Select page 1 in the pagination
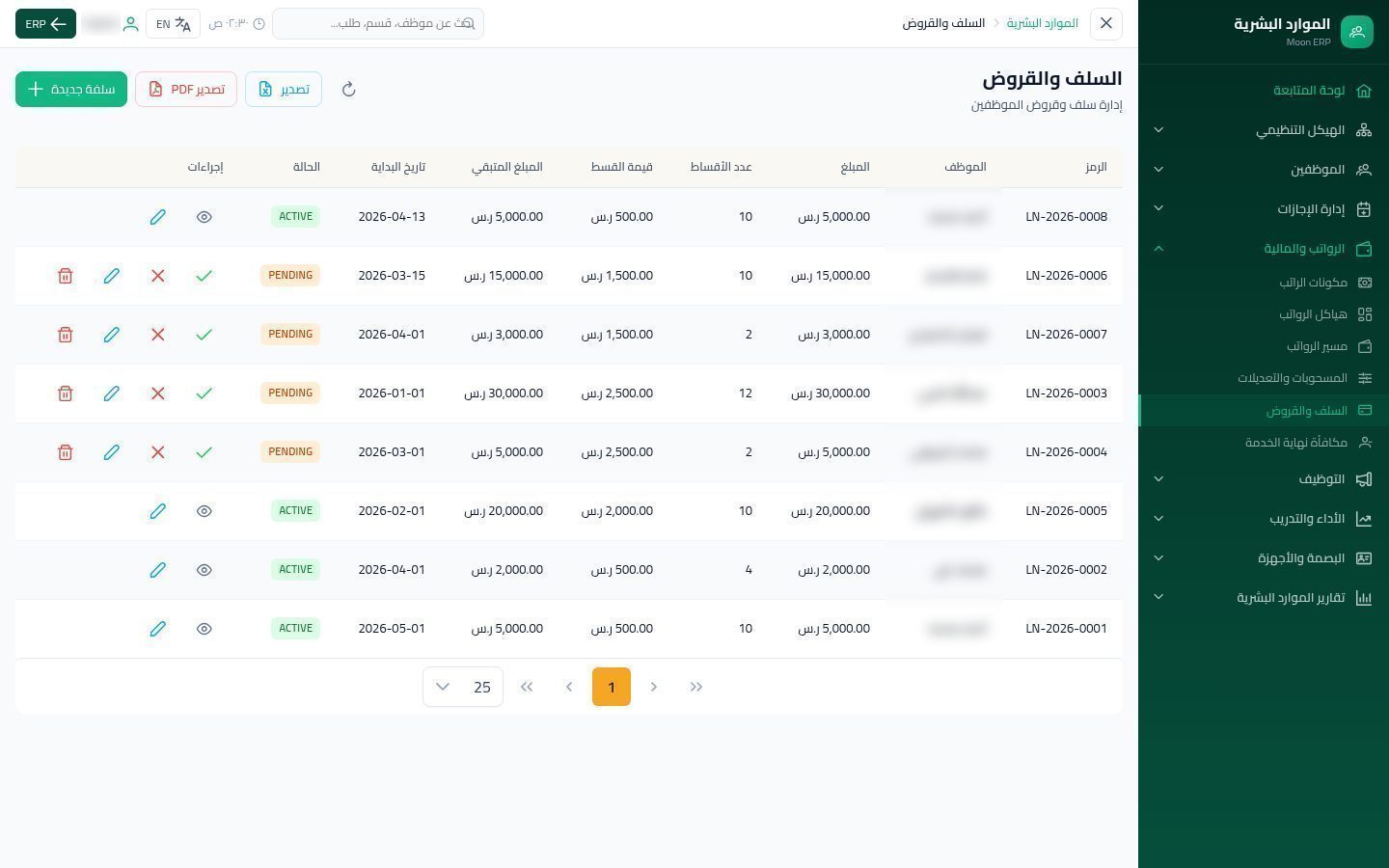This screenshot has height=868, width=1389. click(x=612, y=687)
